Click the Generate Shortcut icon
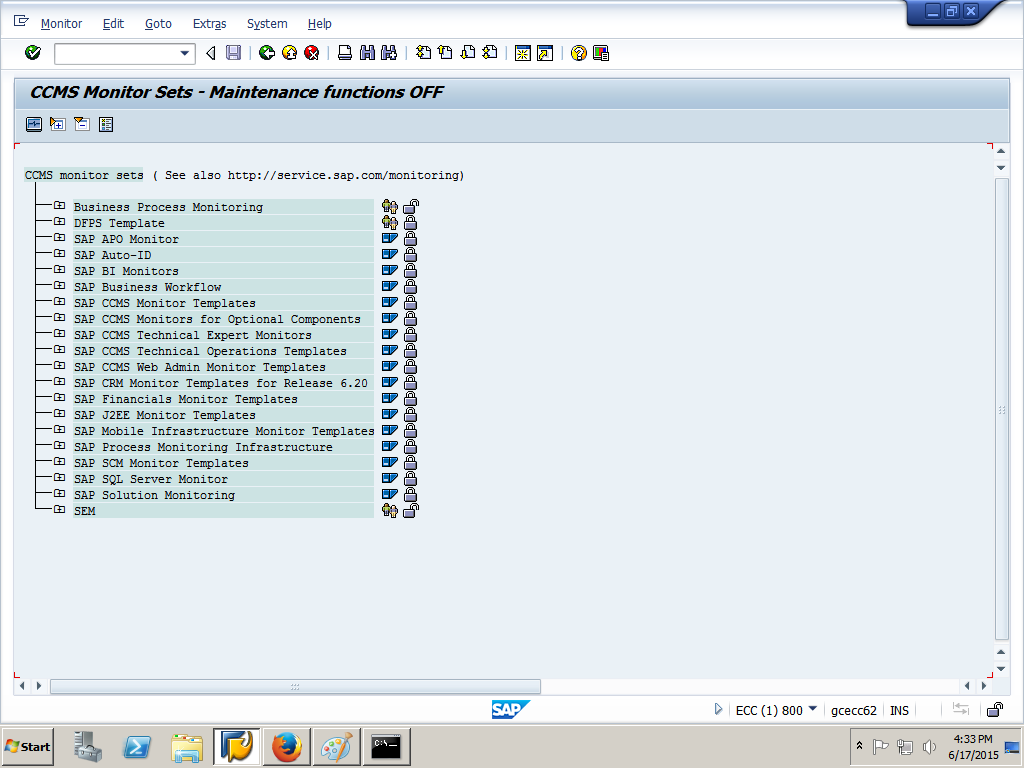Image resolution: width=1024 pixels, height=768 pixels. pyautogui.click(x=545, y=53)
